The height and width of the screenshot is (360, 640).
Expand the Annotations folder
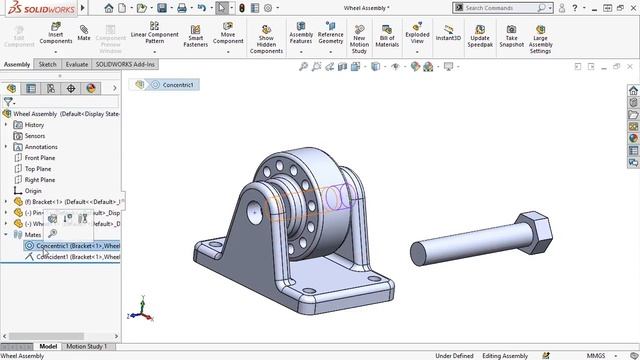[6, 147]
